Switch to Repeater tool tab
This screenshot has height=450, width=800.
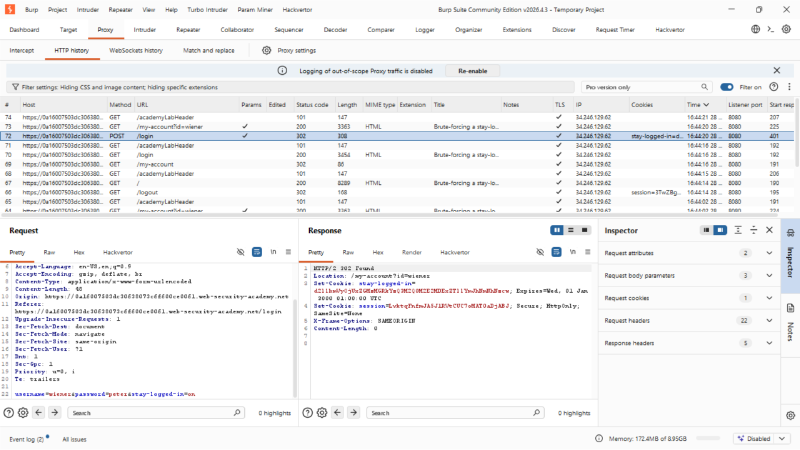188,30
